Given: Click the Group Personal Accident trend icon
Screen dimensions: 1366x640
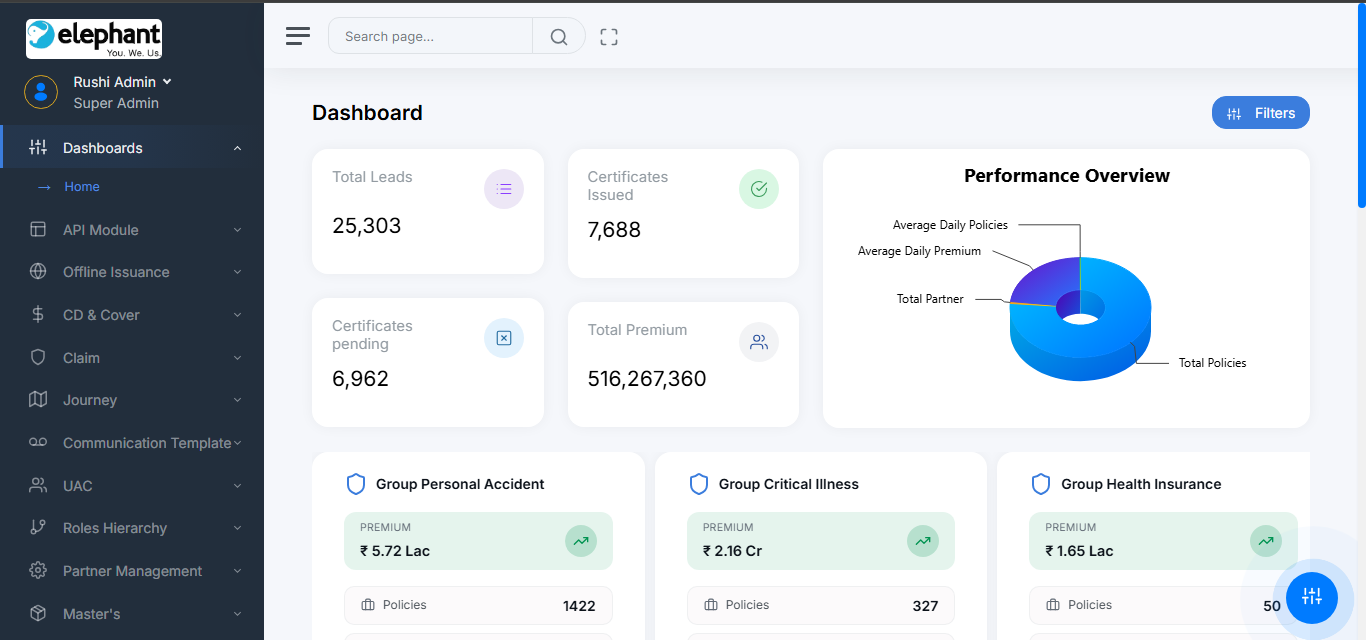Looking at the screenshot, I should (x=580, y=541).
